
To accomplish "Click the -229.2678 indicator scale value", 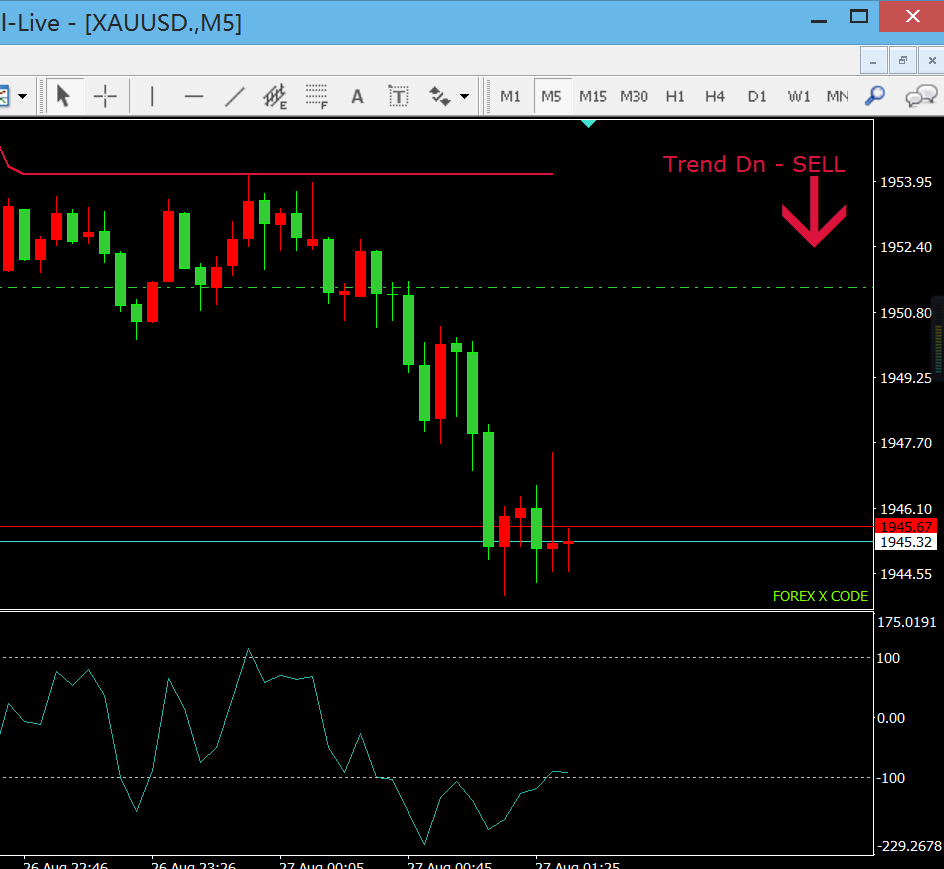I will tap(908, 846).
